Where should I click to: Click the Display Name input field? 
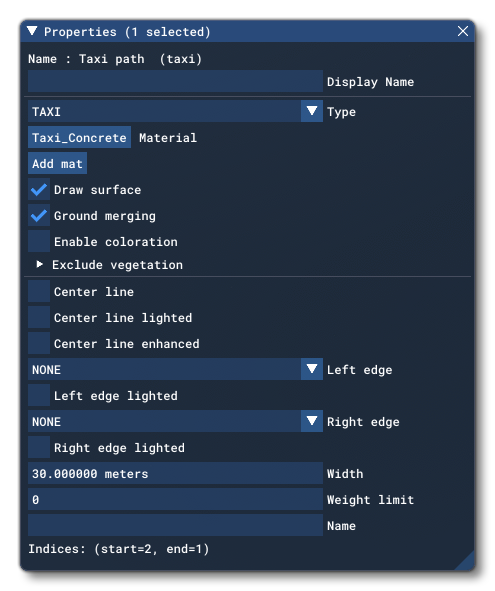175,81
